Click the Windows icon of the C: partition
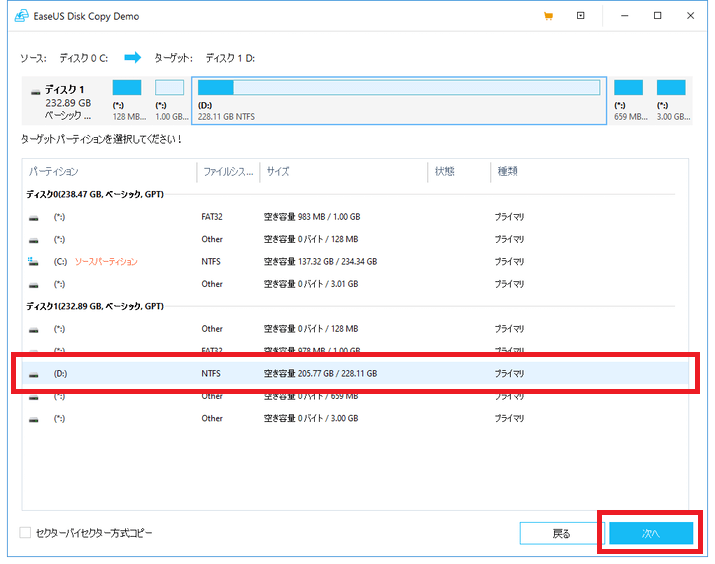715x564 pixels. pyautogui.click(x=34, y=262)
